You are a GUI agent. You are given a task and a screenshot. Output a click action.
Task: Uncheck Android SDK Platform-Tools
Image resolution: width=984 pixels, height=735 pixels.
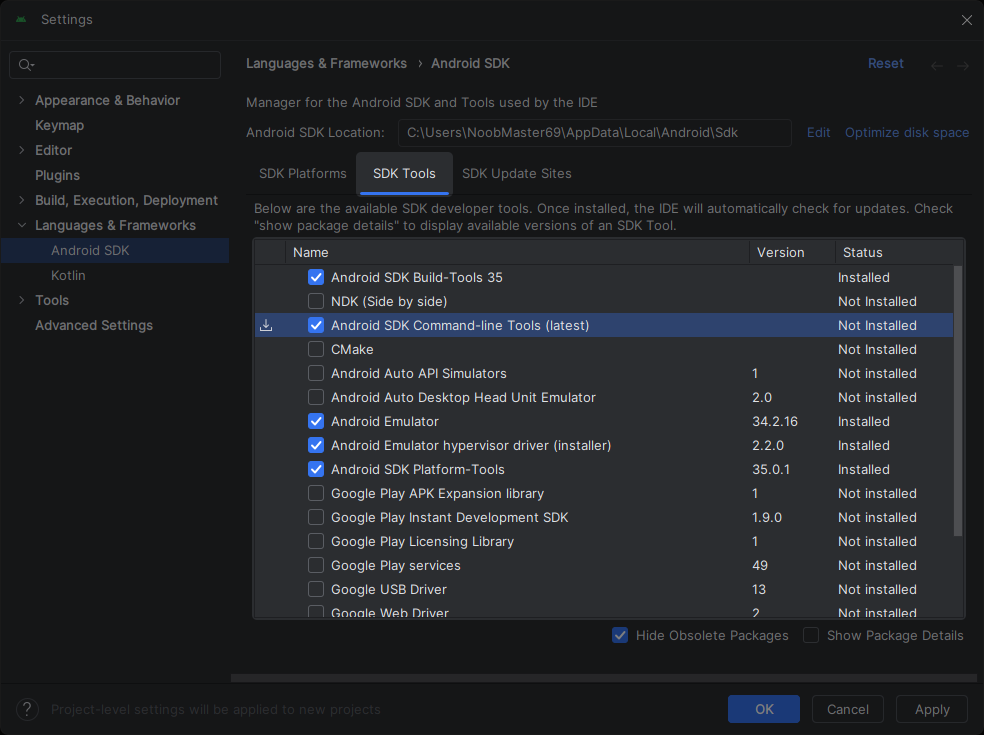(x=316, y=469)
